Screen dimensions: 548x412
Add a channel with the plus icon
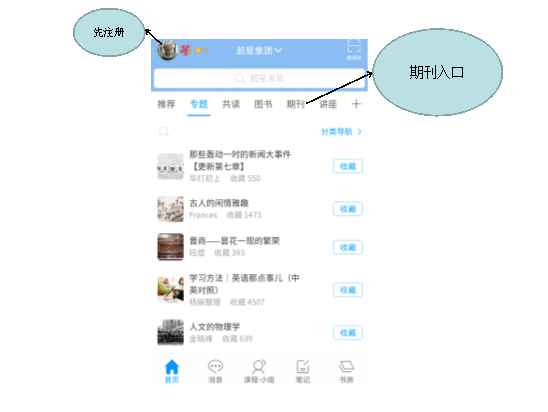tap(356, 104)
